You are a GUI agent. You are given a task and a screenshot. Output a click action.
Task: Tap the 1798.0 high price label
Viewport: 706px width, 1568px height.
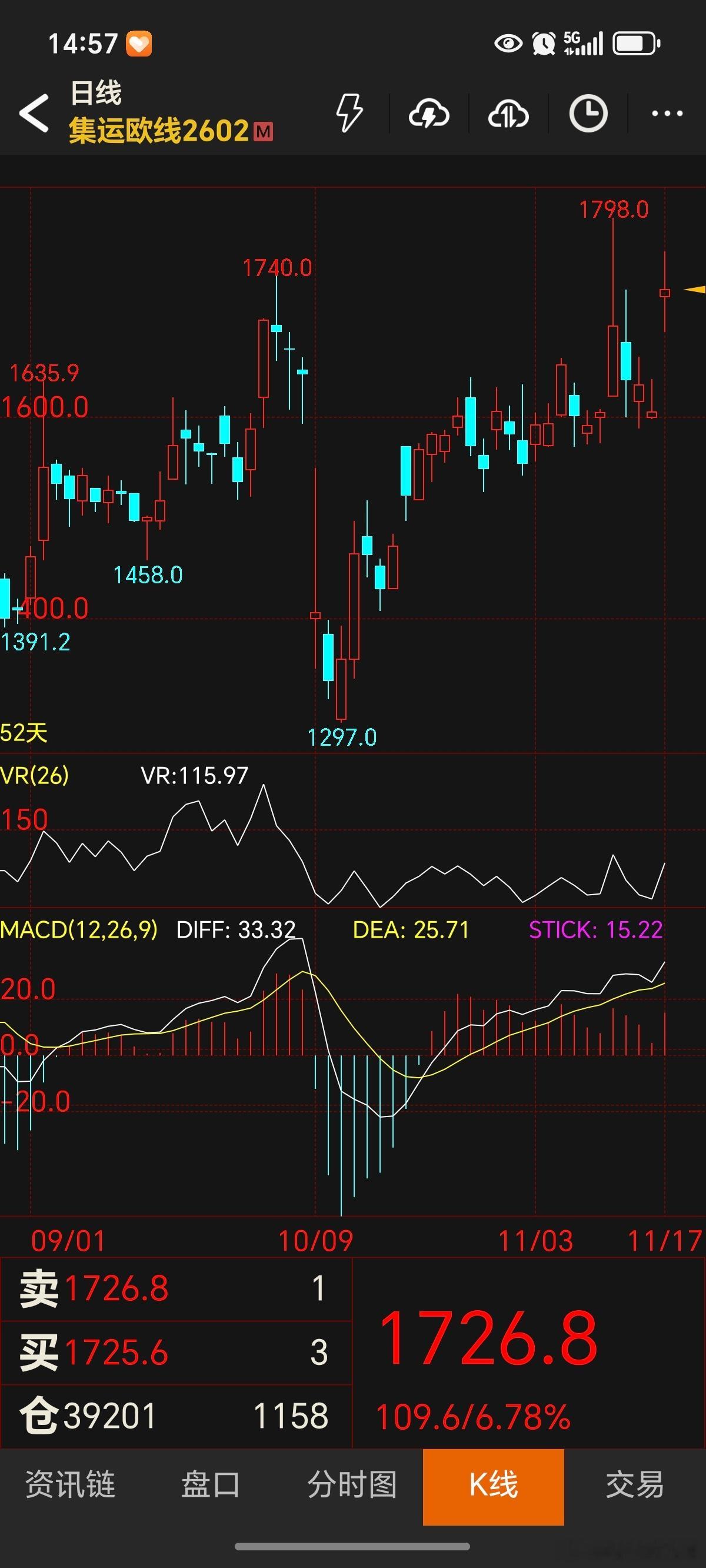(x=614, y=210)
